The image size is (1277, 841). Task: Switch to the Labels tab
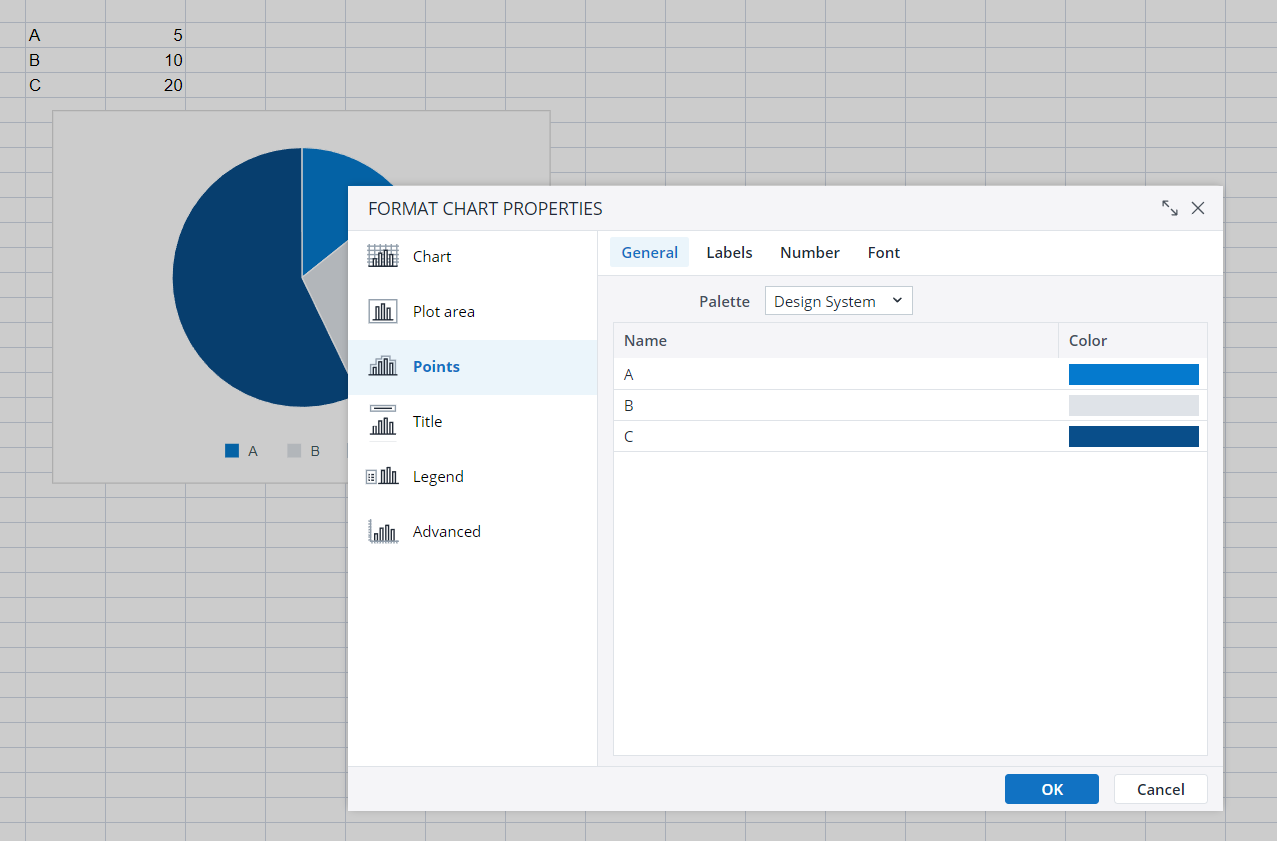tap(729, 253)
